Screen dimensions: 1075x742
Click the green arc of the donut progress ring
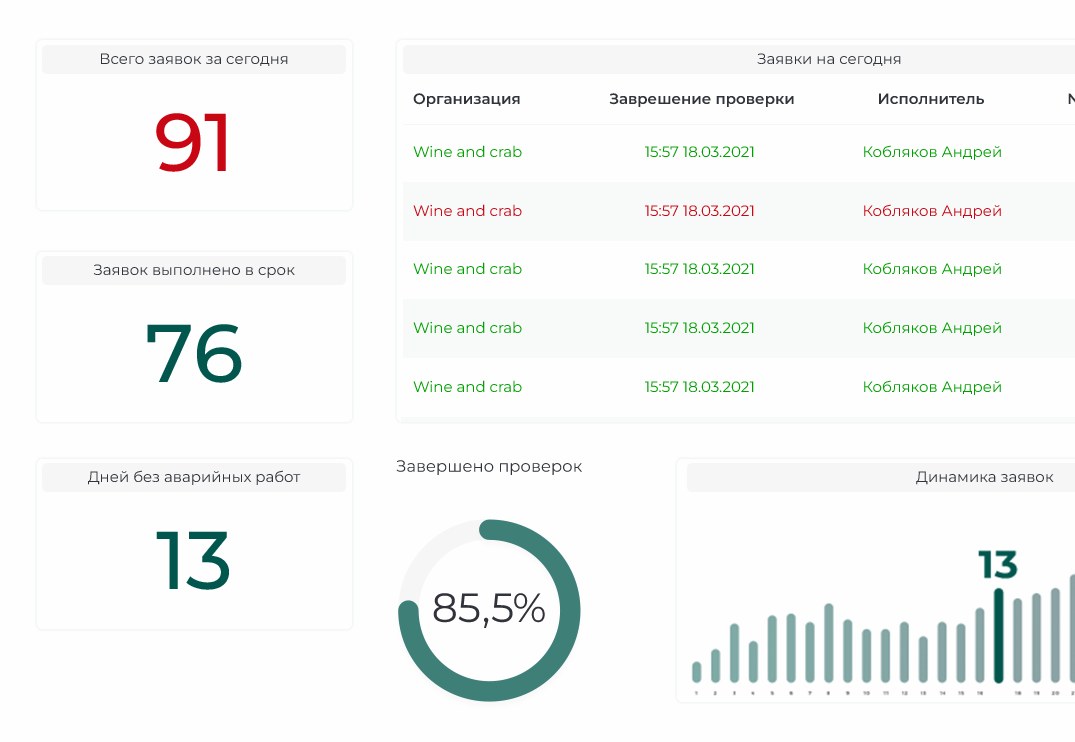[x=569, y=610]
